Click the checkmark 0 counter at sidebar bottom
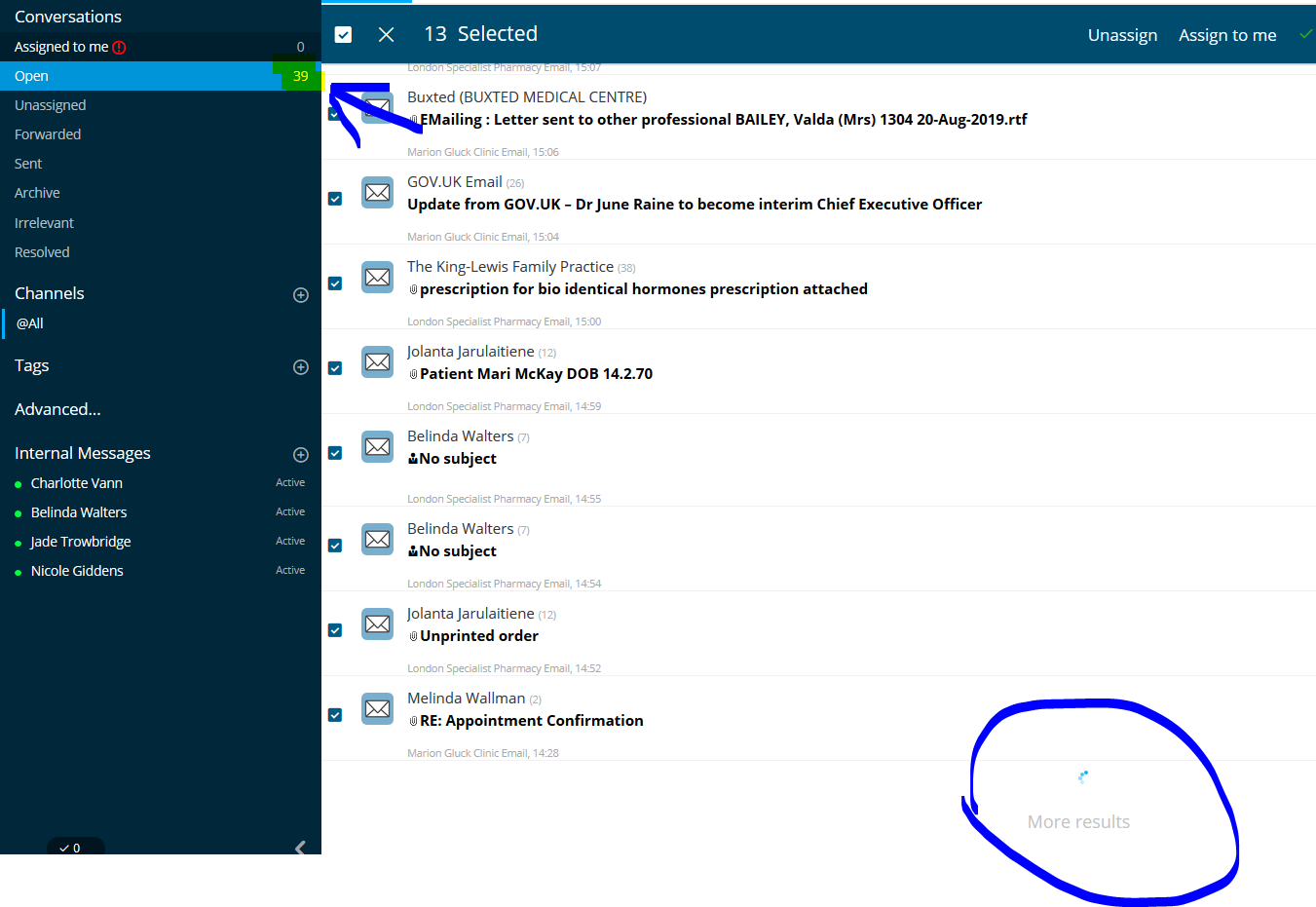 click(x=75, y=847)
